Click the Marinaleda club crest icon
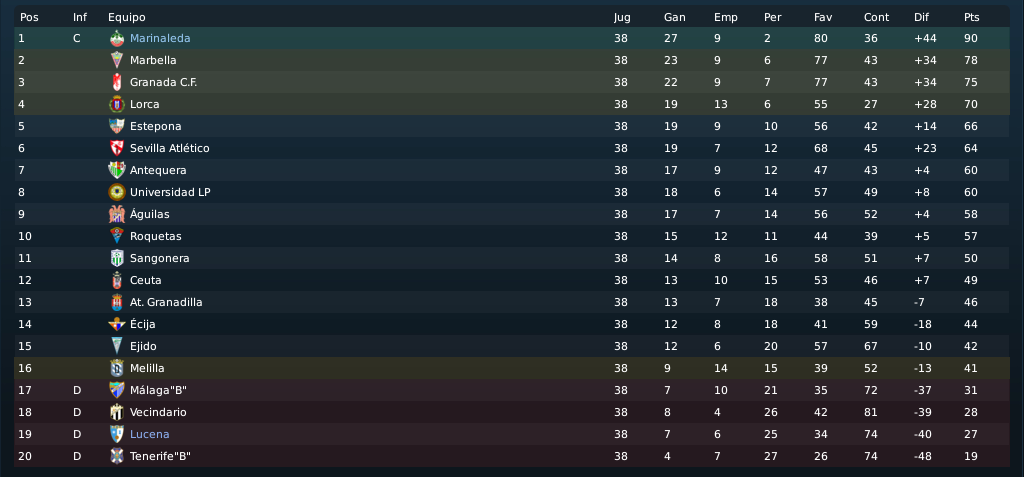 point(117,39)
